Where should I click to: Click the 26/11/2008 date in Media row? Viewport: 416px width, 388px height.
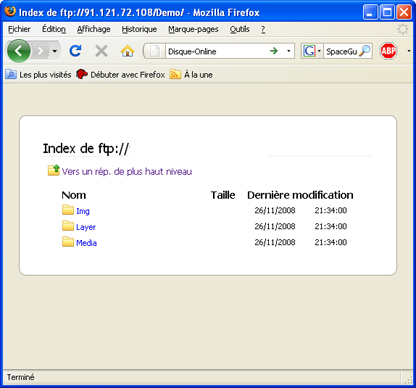[x=275, y=242]
